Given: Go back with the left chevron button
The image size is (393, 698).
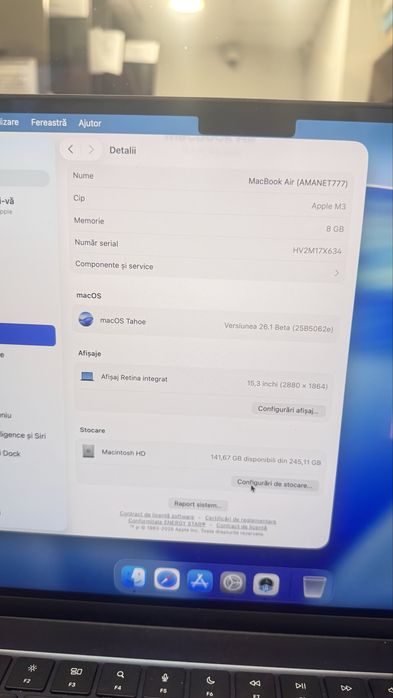Looking at the screenshot, I should click(70, 150).
